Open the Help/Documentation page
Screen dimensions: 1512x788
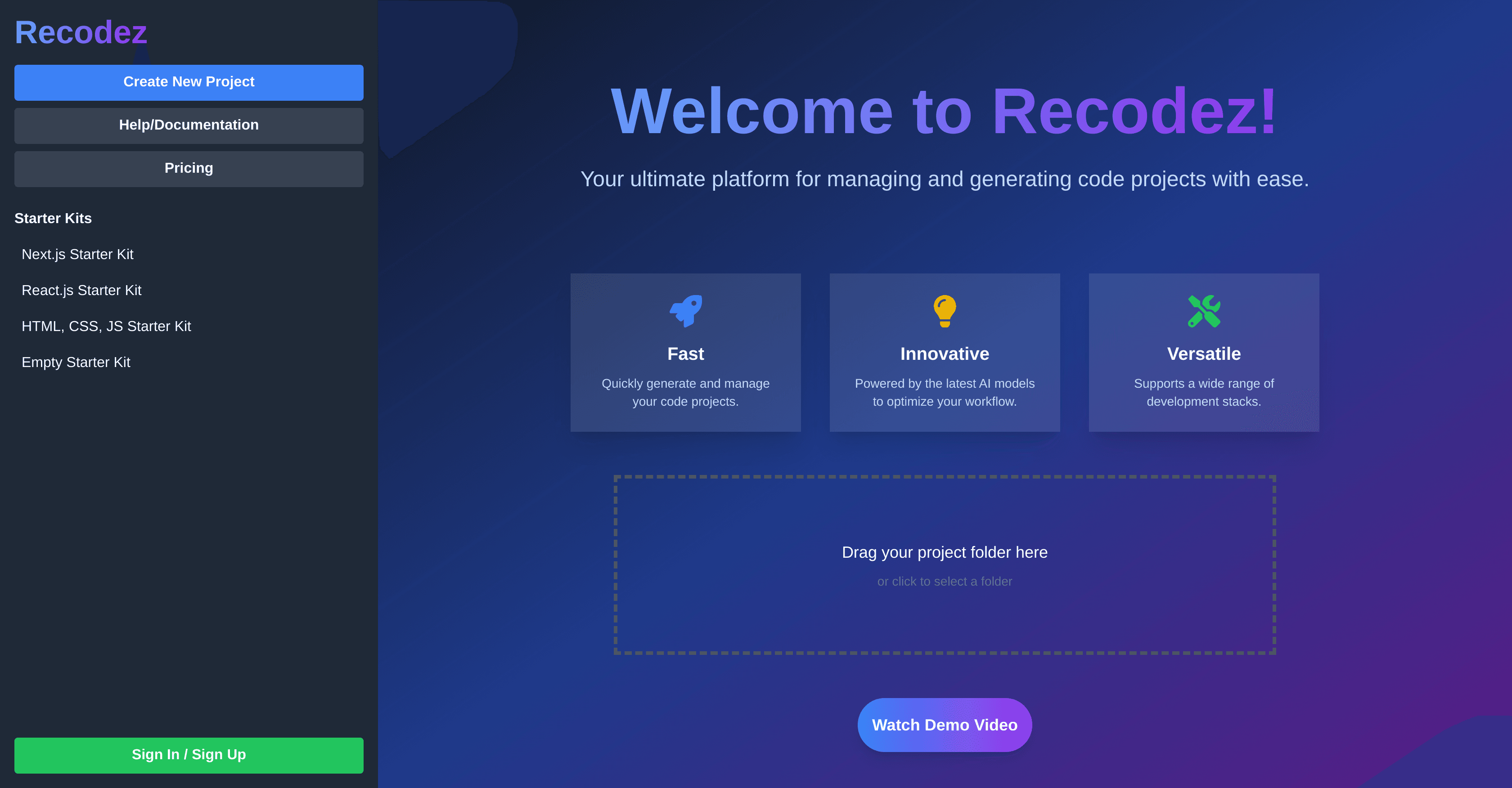coord(189,125)
